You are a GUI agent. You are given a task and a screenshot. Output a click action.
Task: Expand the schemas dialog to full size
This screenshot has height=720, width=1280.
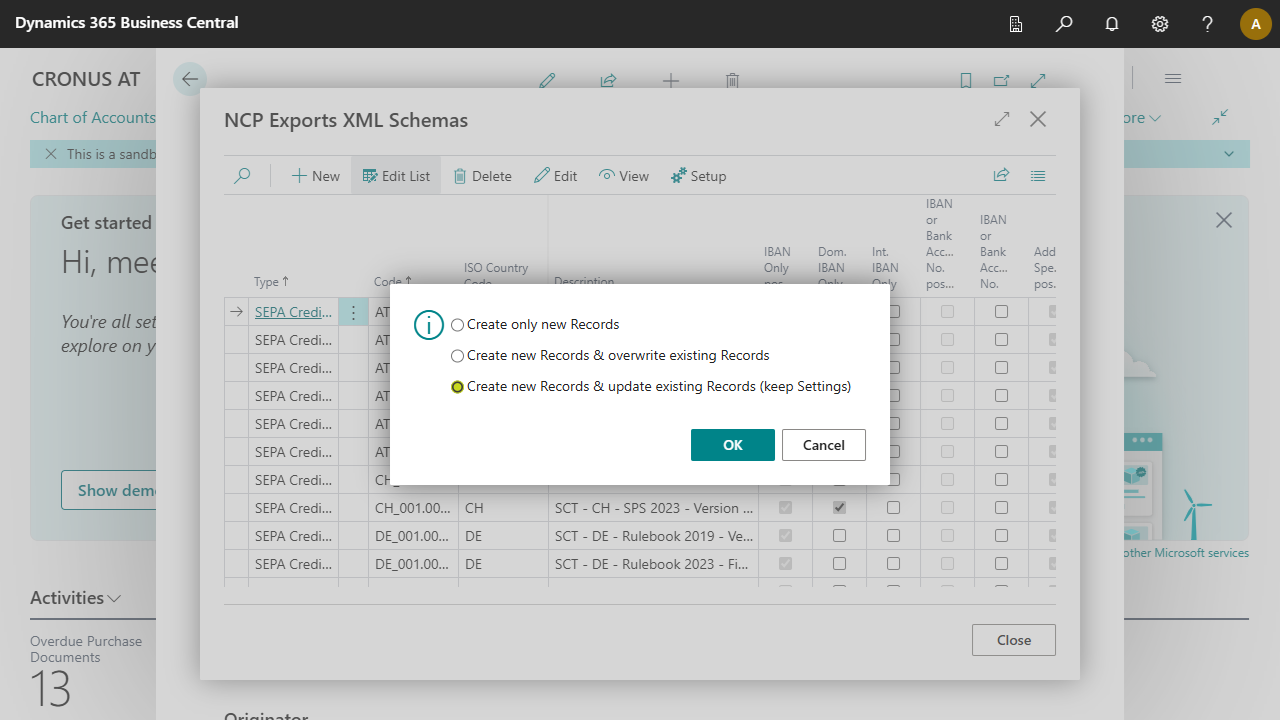click(x=1002, y=119)
